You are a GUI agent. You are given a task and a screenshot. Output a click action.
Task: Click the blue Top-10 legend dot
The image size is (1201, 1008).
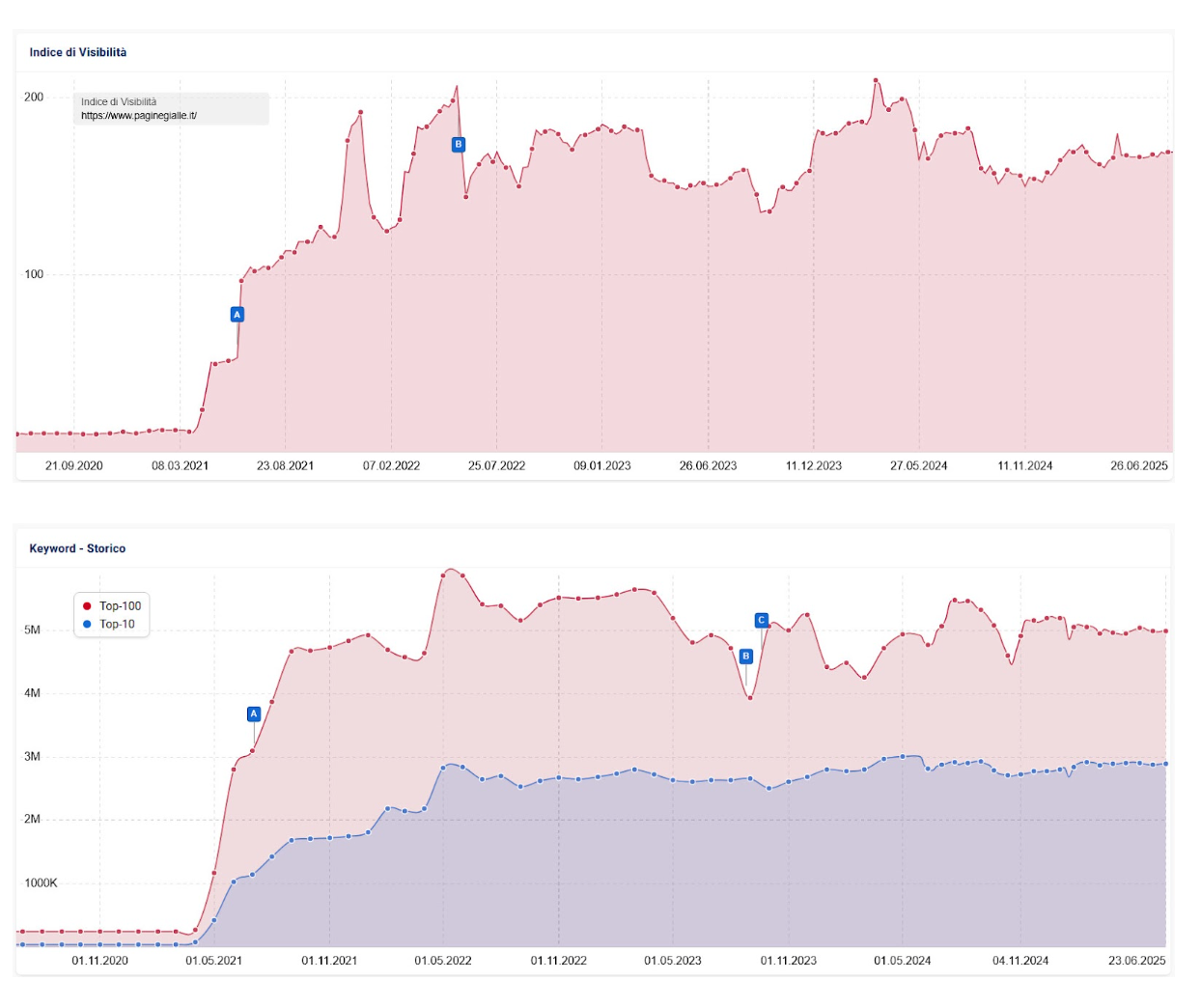click(x=87, y=625)
